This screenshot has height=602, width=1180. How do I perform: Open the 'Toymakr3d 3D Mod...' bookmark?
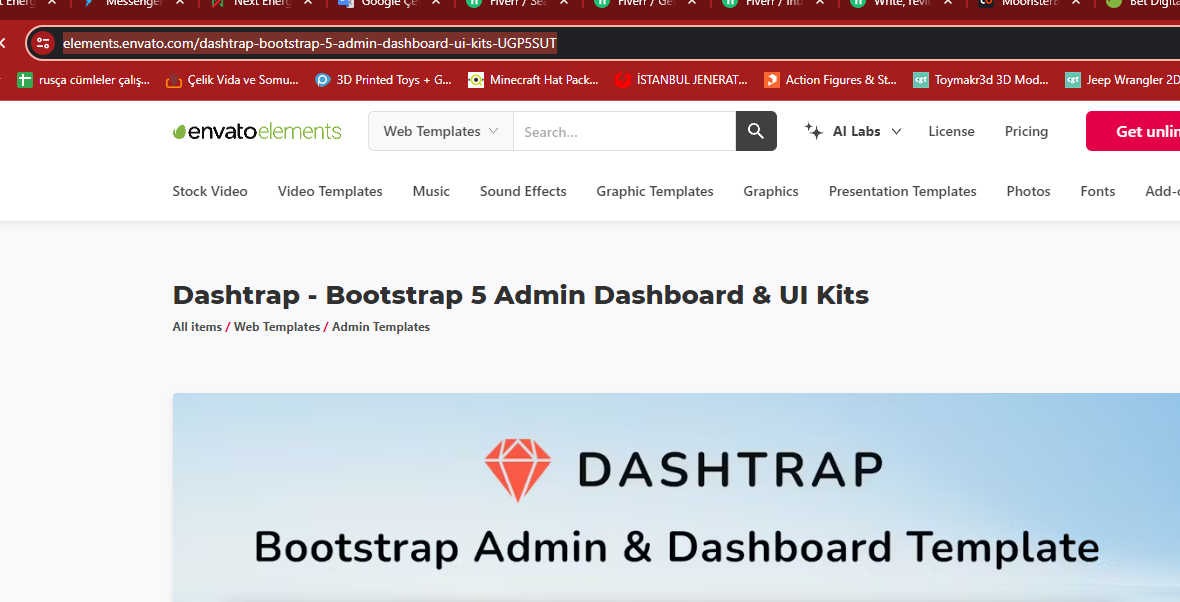tap(981, 80)
